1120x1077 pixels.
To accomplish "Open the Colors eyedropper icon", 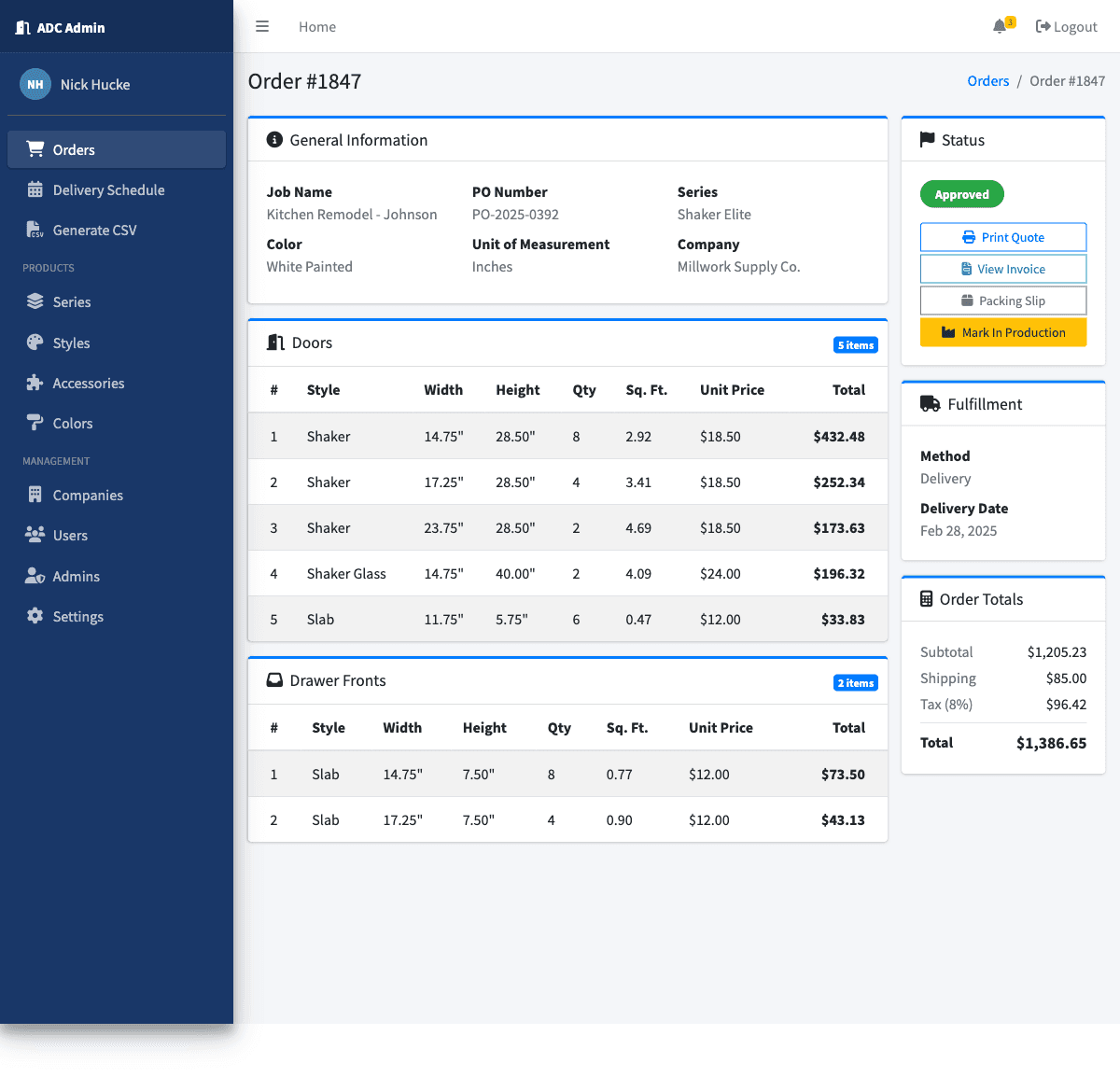I will tap(35, 423).
